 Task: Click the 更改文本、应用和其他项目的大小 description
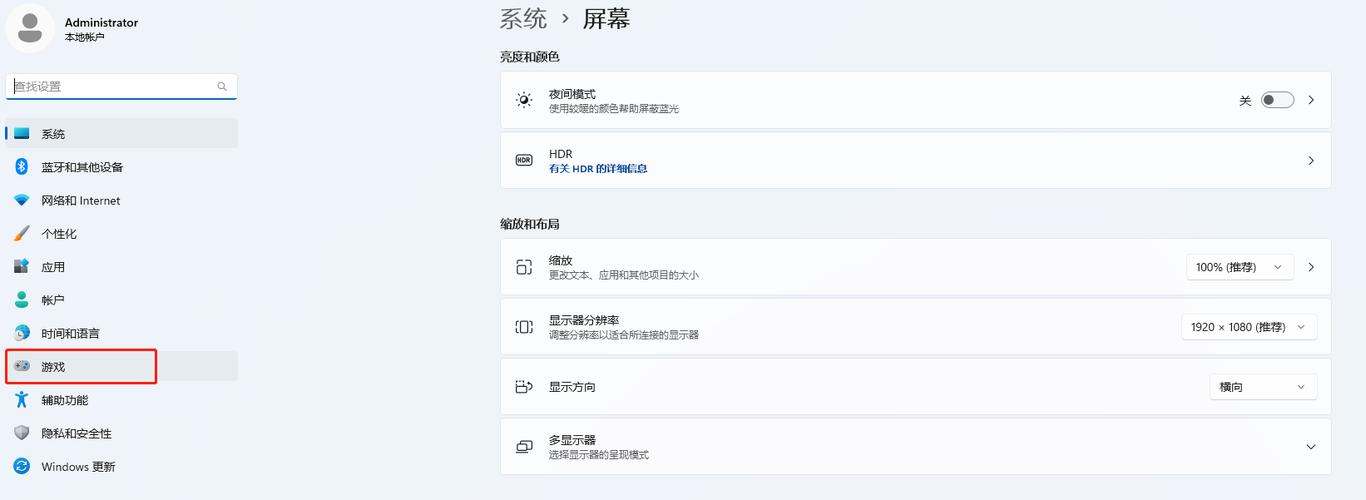pos(624,275)
